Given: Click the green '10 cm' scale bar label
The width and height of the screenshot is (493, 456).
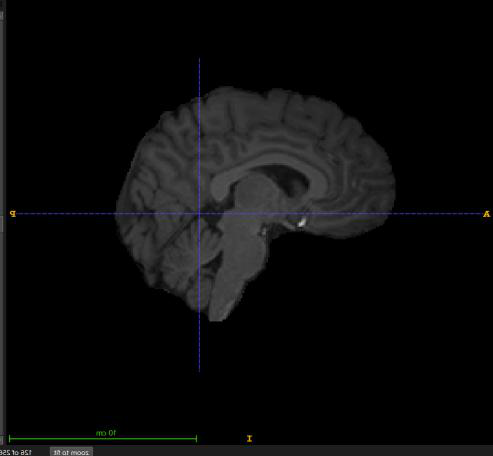Looking at the screenshot, I should click(106, 433).
